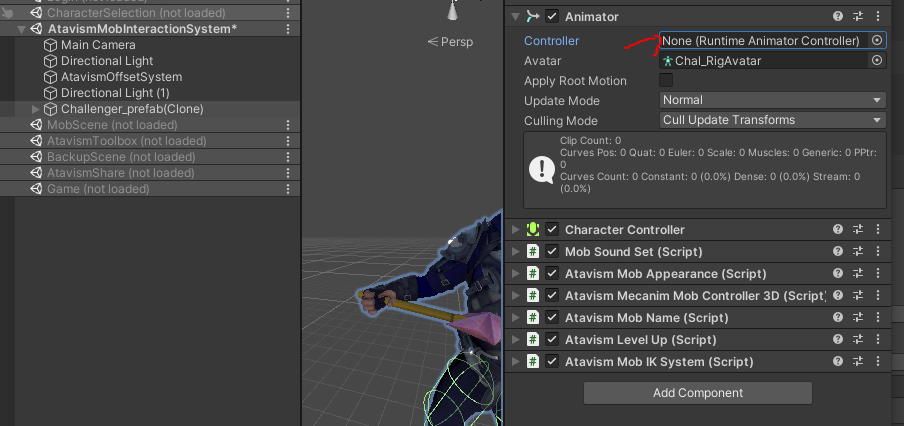Click the Add Component button
904x426 pixels.
698,393
